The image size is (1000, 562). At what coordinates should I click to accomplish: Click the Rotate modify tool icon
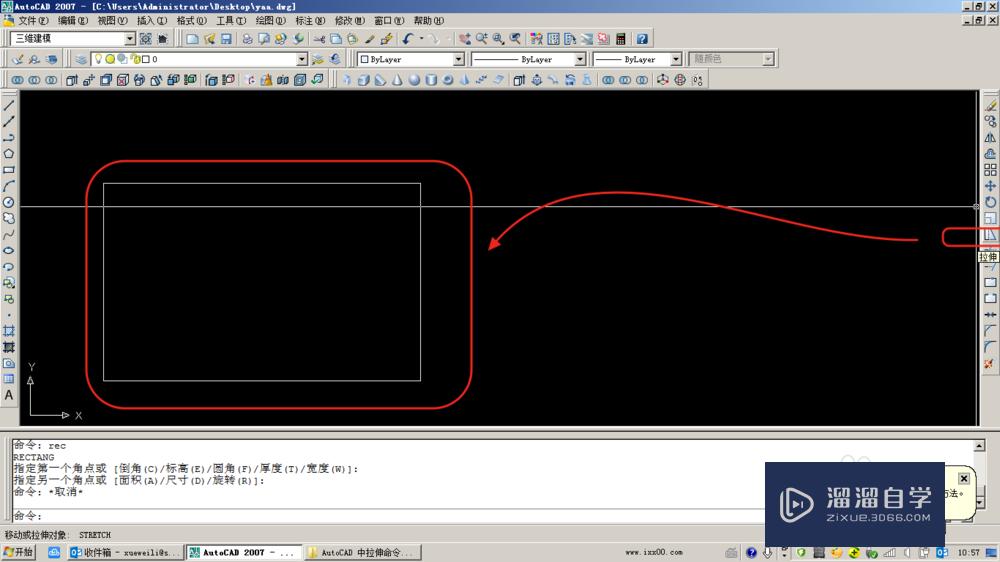click(x=990, y=202)
